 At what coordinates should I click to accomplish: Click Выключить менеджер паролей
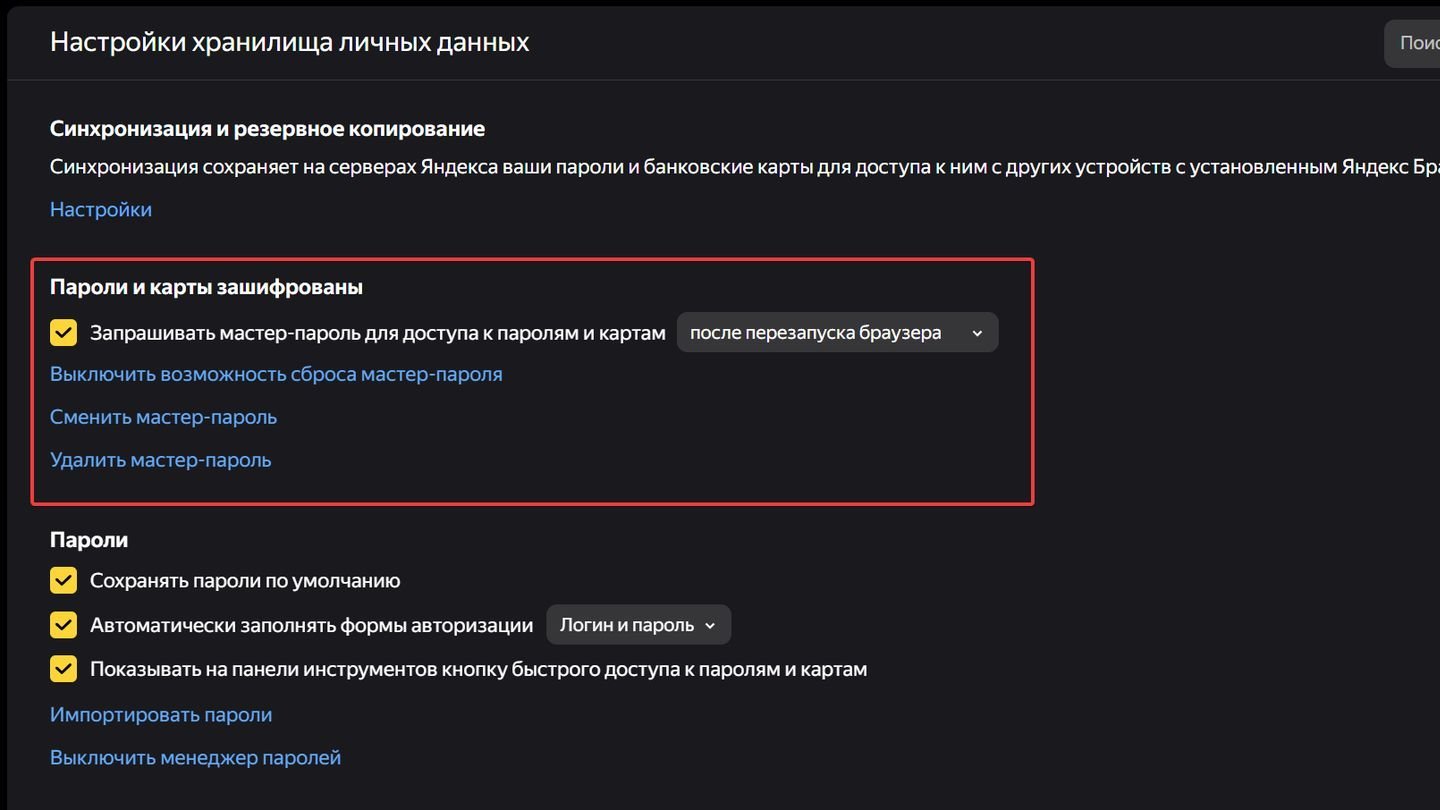tap(195, 757)
